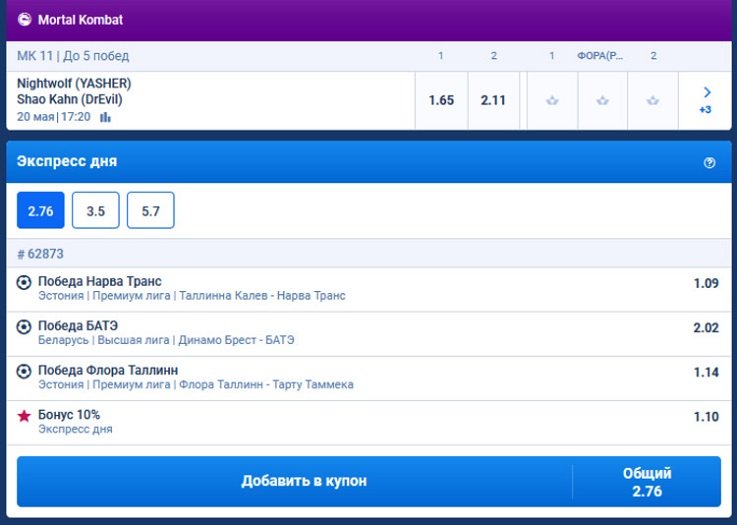The width and height of the screenshot is (737, 525).
Task: Open Shao Kahn (DrEvil) match name
Action: pyautogui.click(x=70, y=100)
